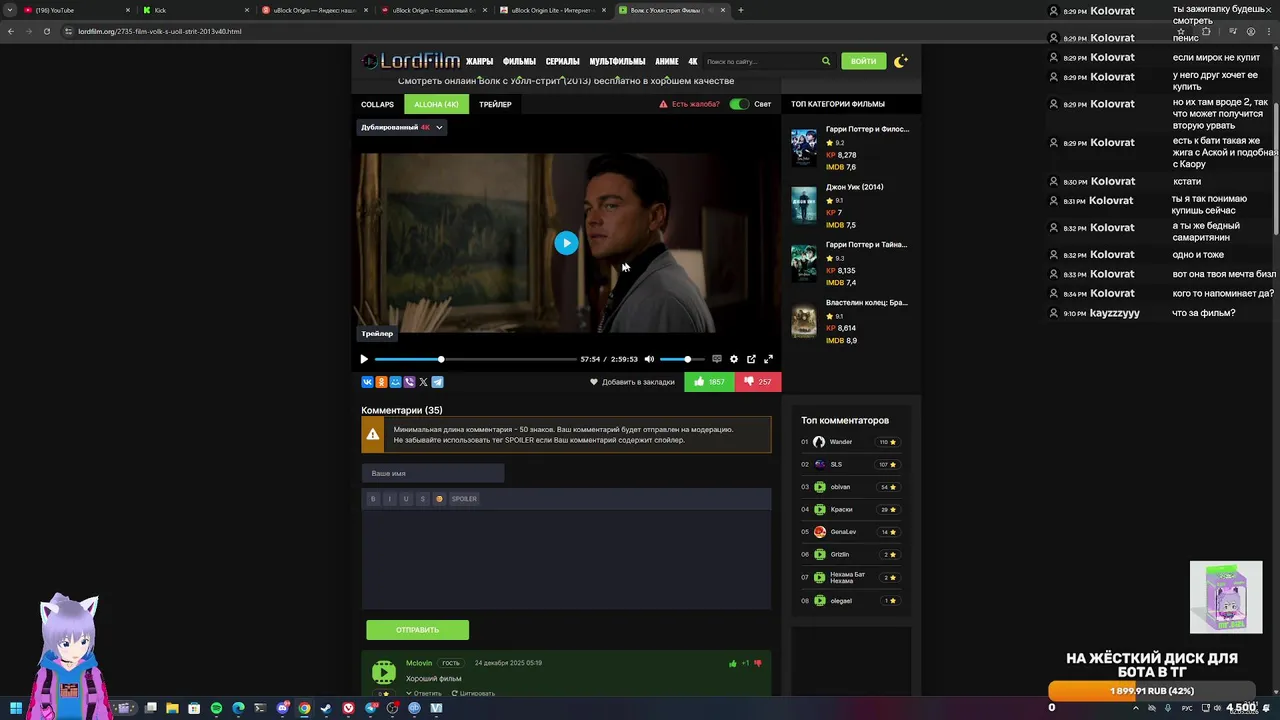Click the strikethrough S comment formatting button
This screenshot has height=720, width=1280.
[422, 499]
